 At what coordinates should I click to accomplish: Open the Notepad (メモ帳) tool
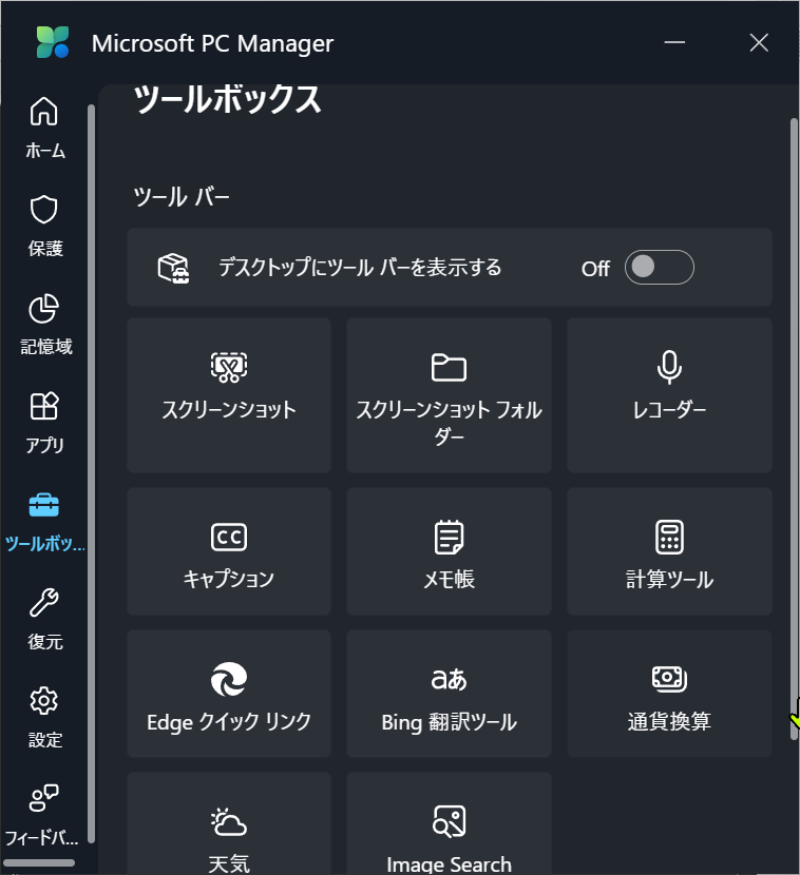[449, 552]
